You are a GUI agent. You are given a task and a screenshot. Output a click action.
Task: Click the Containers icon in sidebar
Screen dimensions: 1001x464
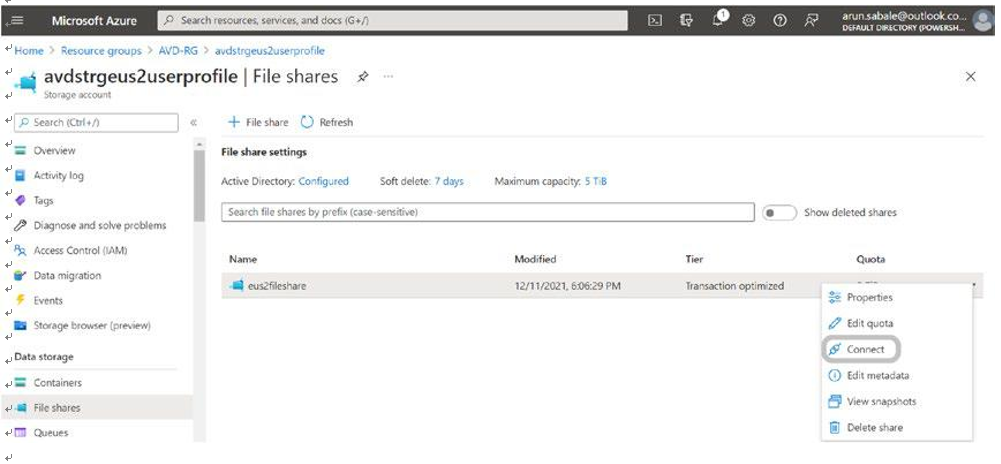pos(21,383)
